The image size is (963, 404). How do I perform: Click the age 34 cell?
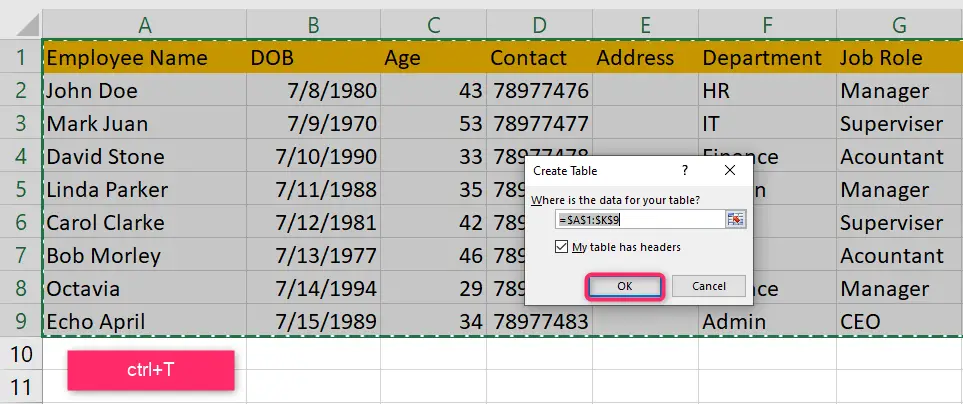(434, 321)
